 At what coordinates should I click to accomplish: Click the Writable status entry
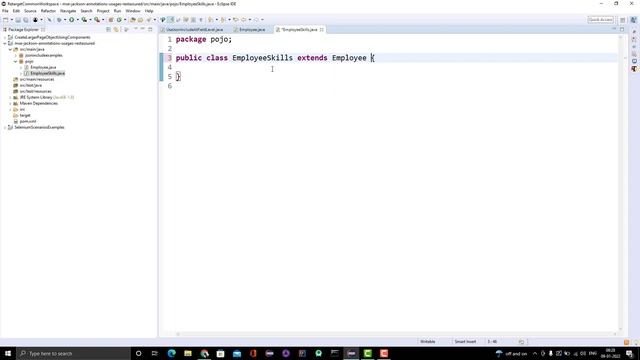click(428, 342)
